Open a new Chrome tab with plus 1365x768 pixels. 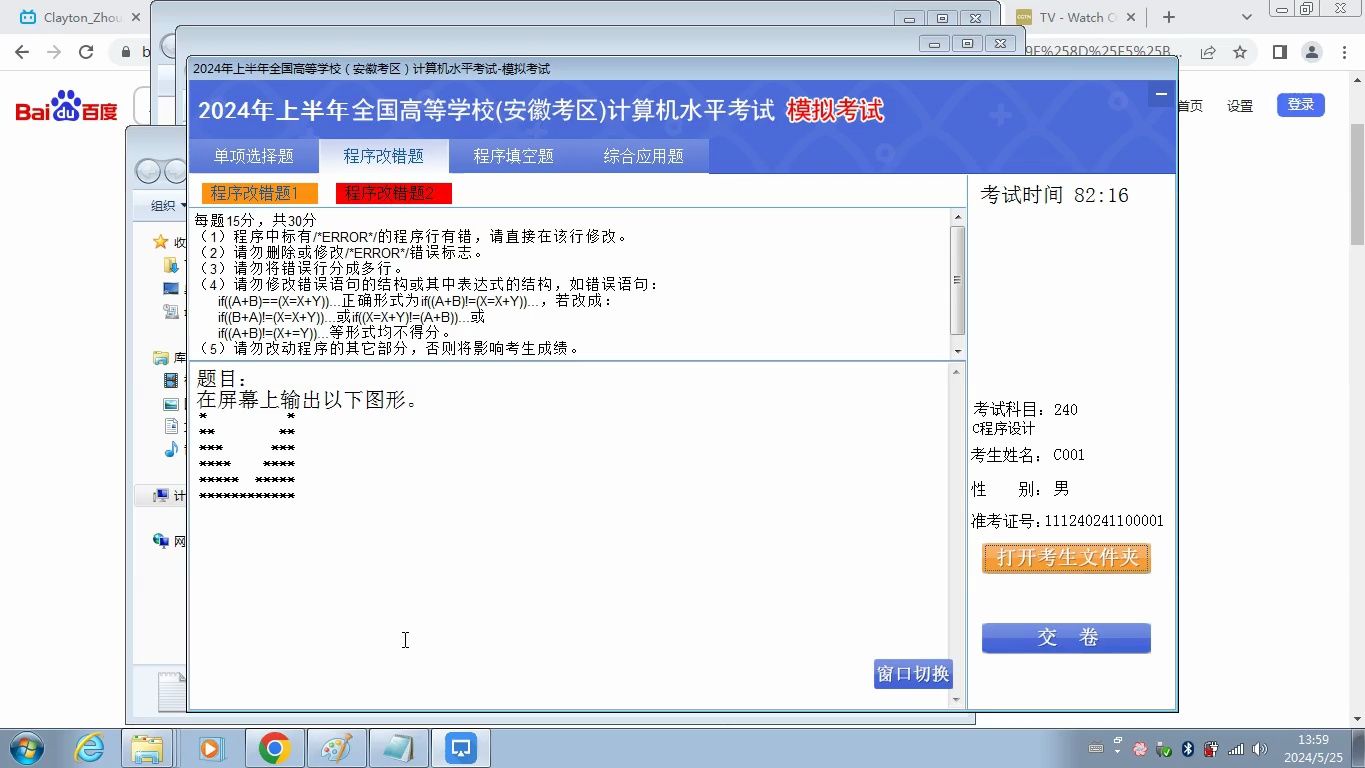point(1169,17)
